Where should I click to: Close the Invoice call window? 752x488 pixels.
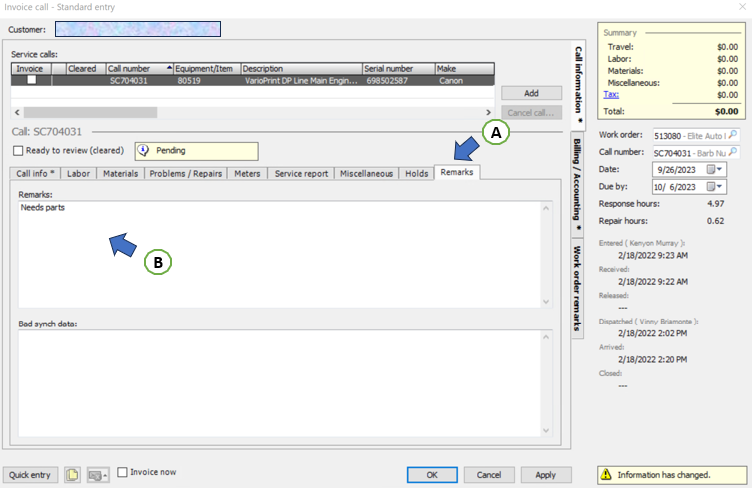[x=742, y=7]
